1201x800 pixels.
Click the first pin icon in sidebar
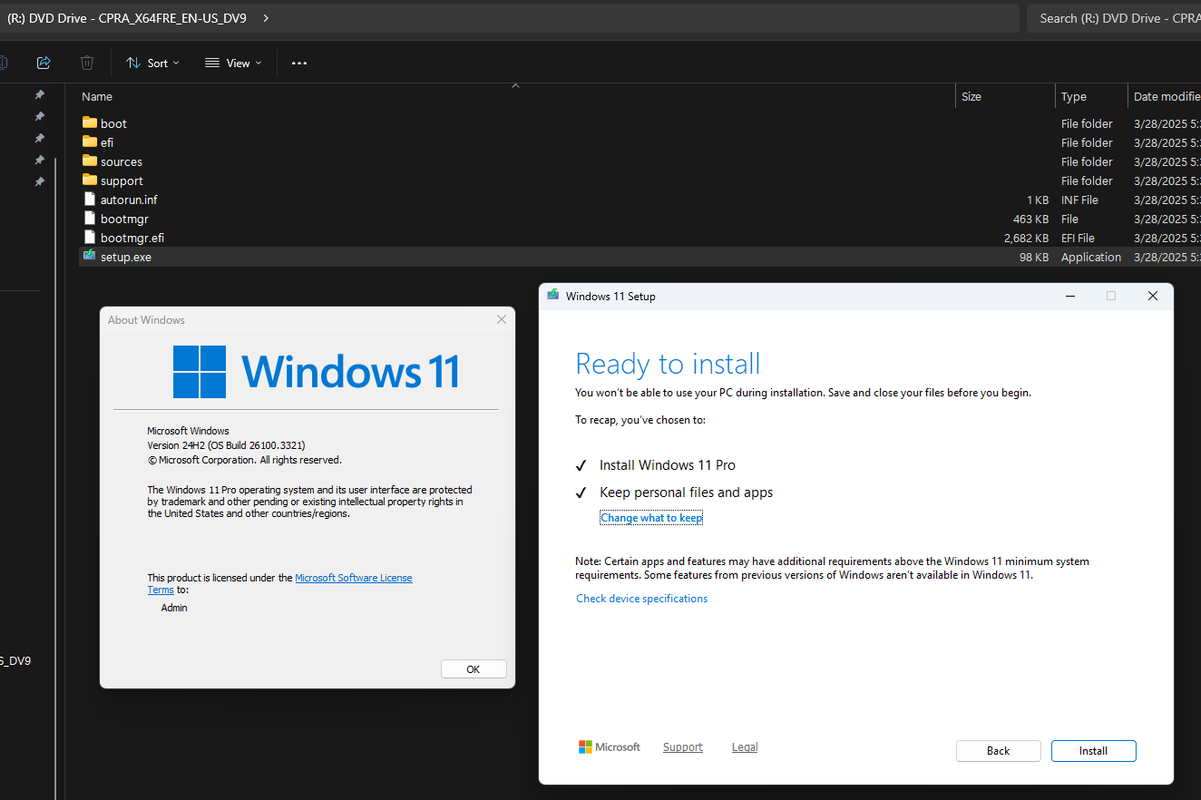click(x=40, y=95)
